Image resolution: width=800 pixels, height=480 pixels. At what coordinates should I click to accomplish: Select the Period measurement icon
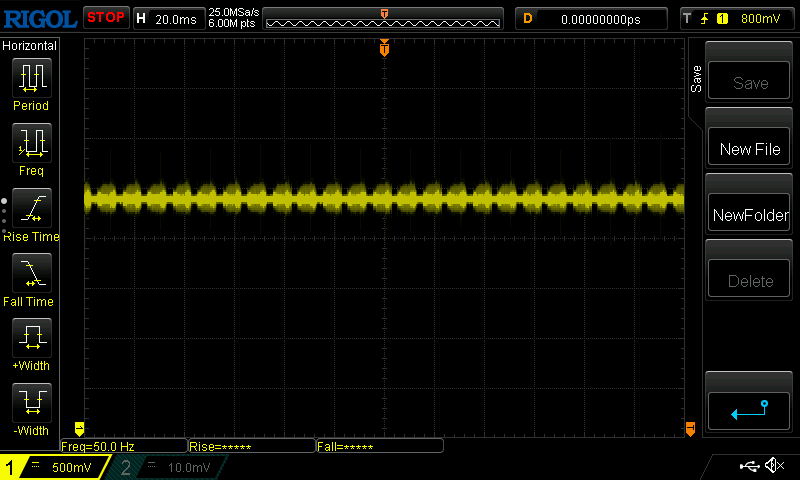coord(32,78)
